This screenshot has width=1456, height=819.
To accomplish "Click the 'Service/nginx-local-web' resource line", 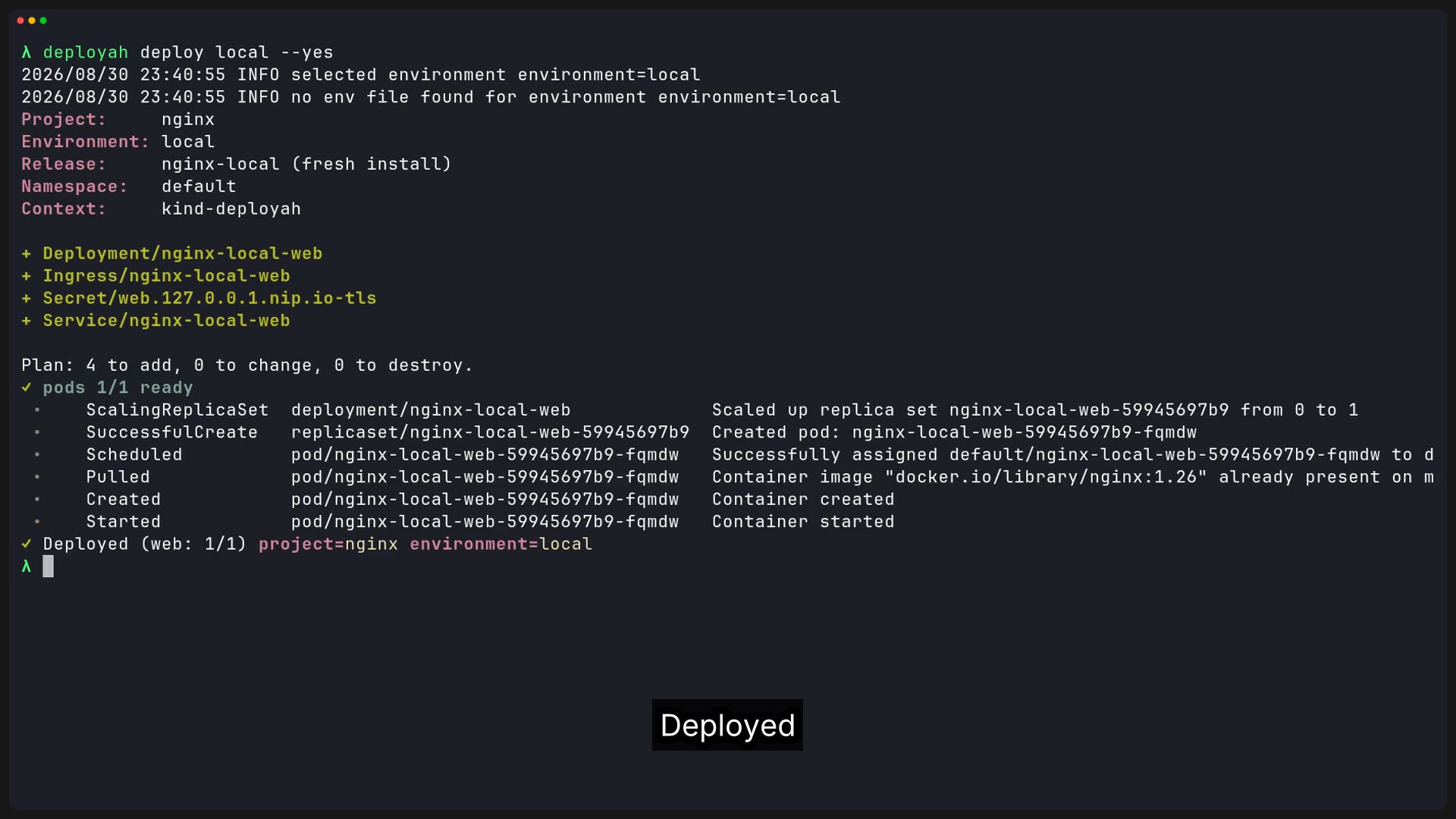I will 155,321.
